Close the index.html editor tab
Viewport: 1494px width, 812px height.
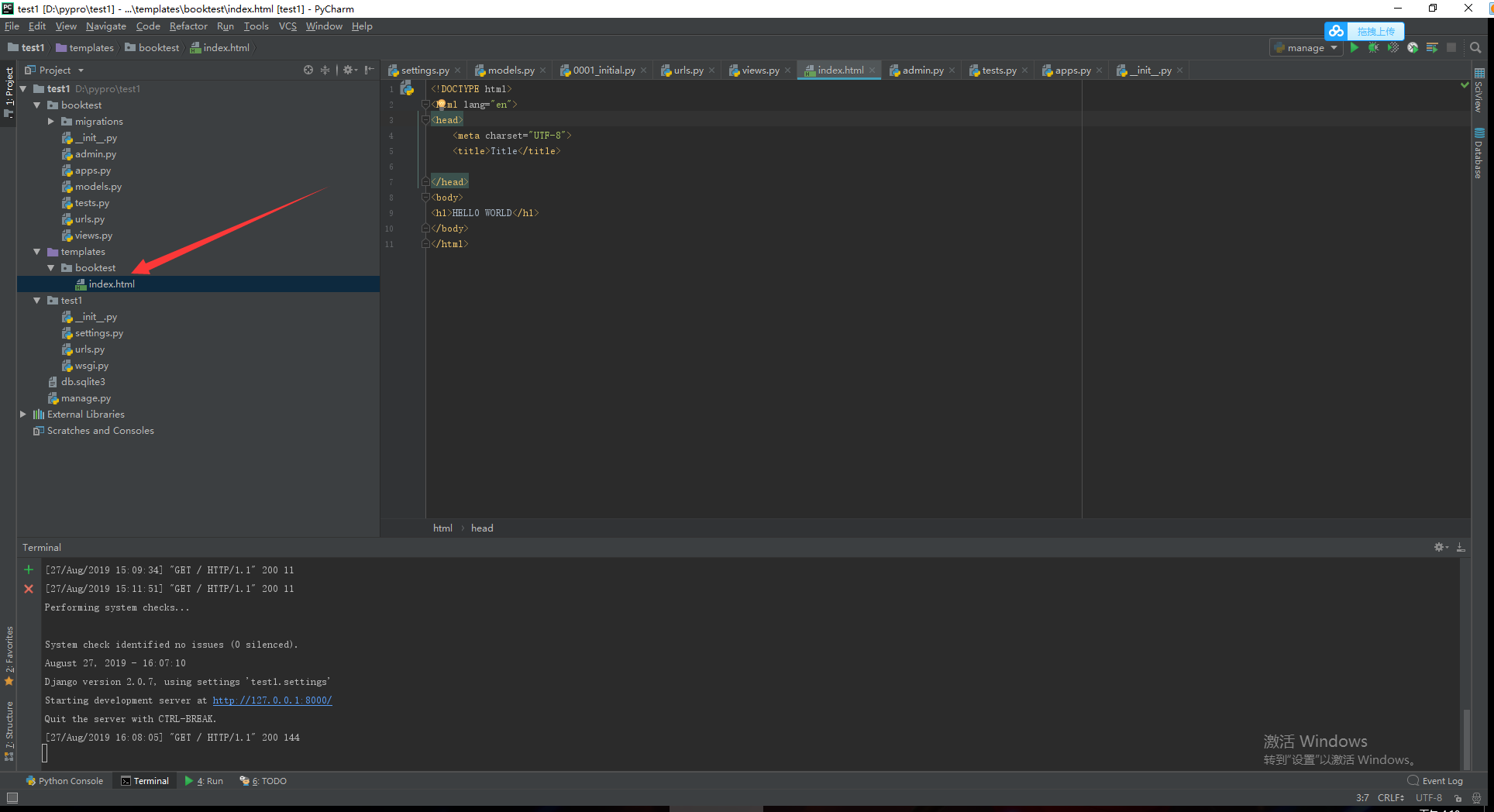(873, 71)
